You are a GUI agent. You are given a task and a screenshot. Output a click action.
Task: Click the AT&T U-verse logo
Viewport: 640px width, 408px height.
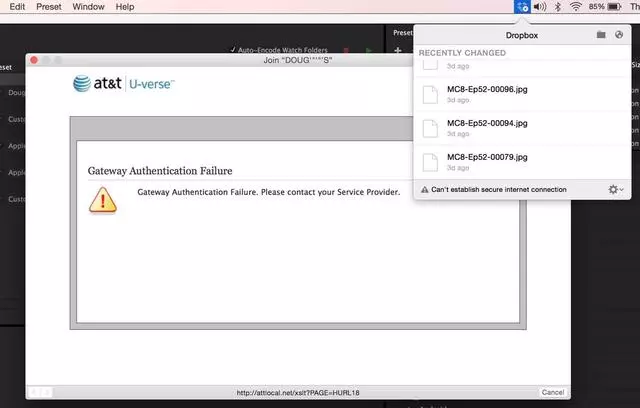pos(123,84)
